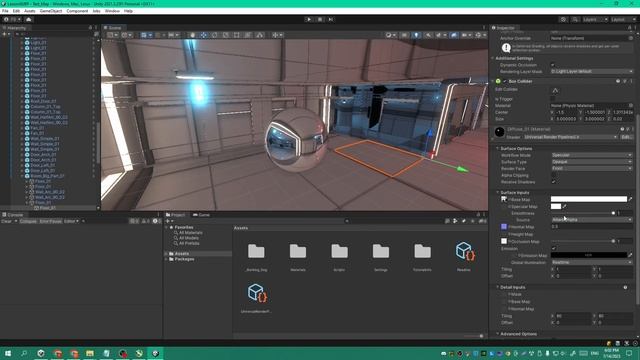
Task: Start Play mode with the Play button
Action: click(x=309, y=19)
